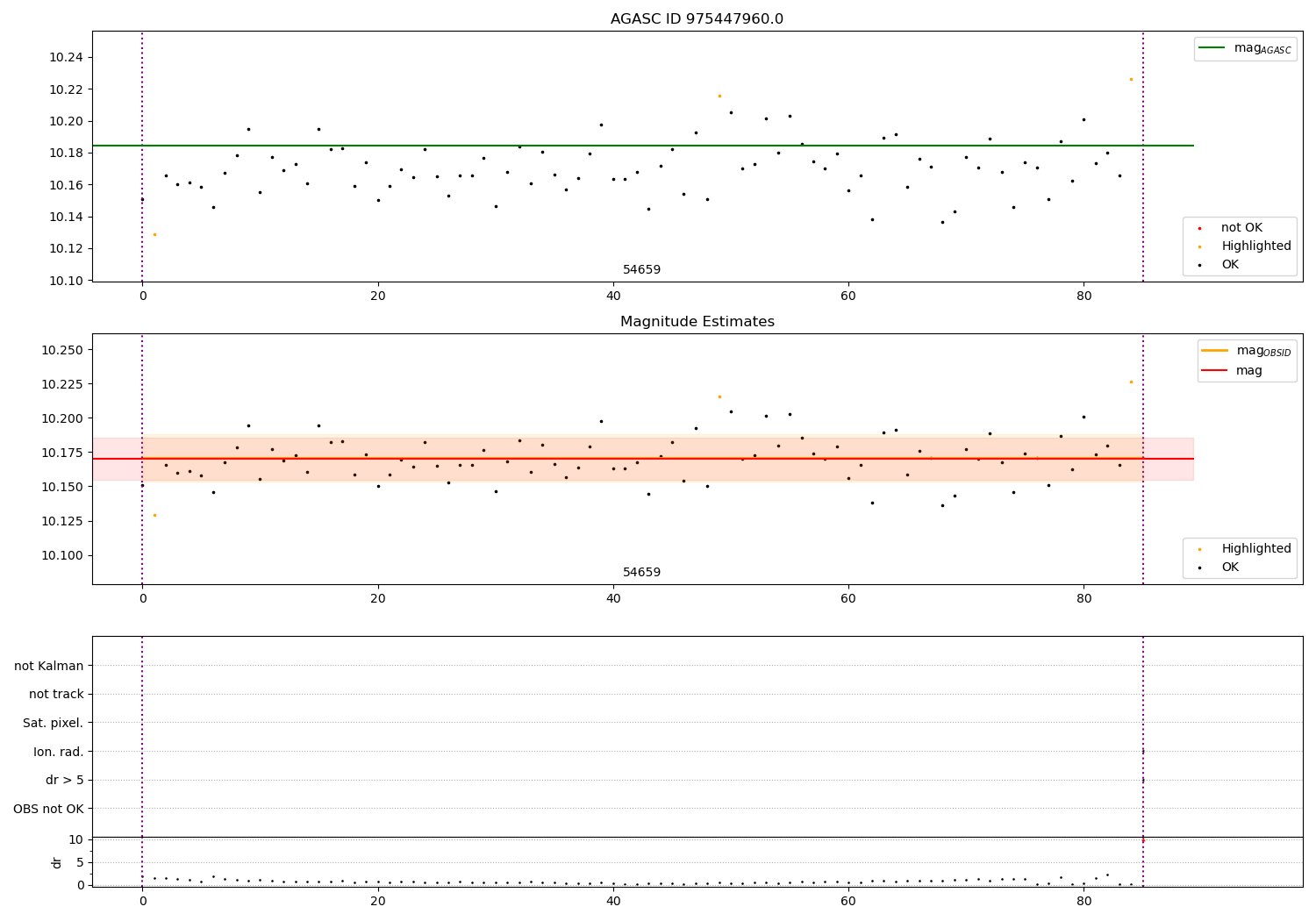Image resolution: width=1316 pixels, height=921 pixels.
Task: Click the '20' x-tick under the middle plot
Action: tap(378, 599)
